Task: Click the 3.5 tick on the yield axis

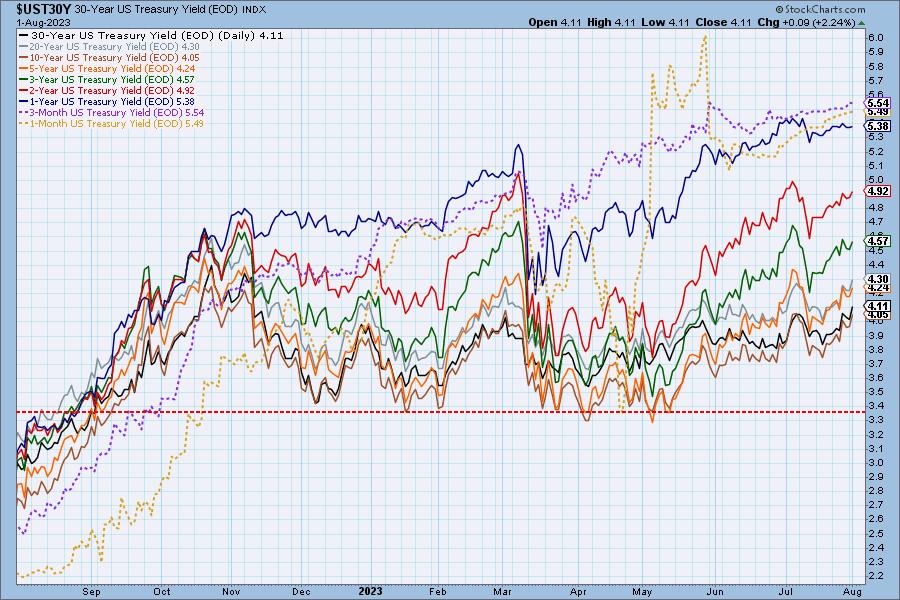Action: (x=876, y=392)
